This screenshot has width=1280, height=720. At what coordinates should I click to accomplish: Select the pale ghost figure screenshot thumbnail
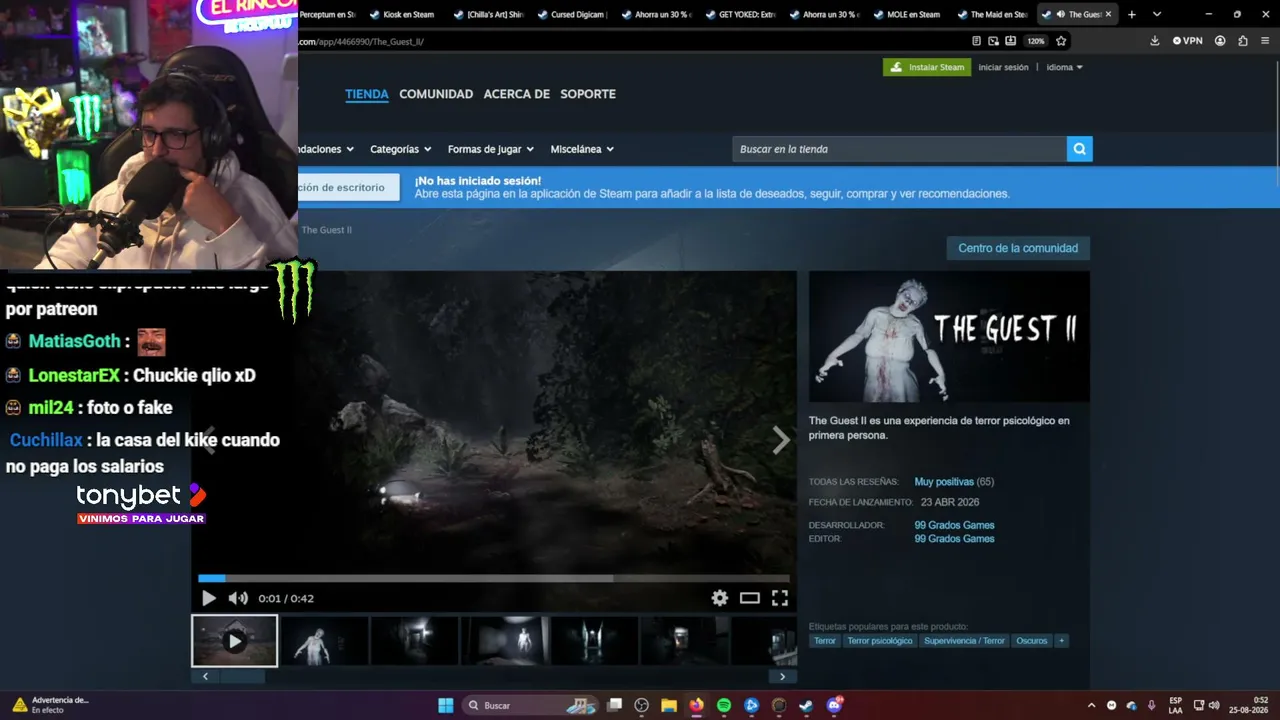[x=324, y=641]
